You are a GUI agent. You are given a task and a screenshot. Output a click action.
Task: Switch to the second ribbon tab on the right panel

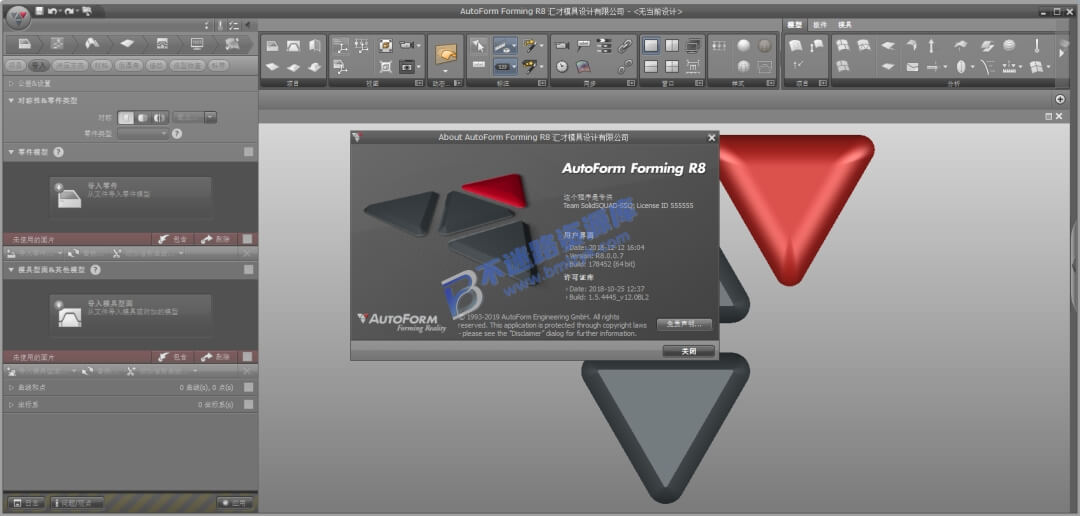pos(820,25)
